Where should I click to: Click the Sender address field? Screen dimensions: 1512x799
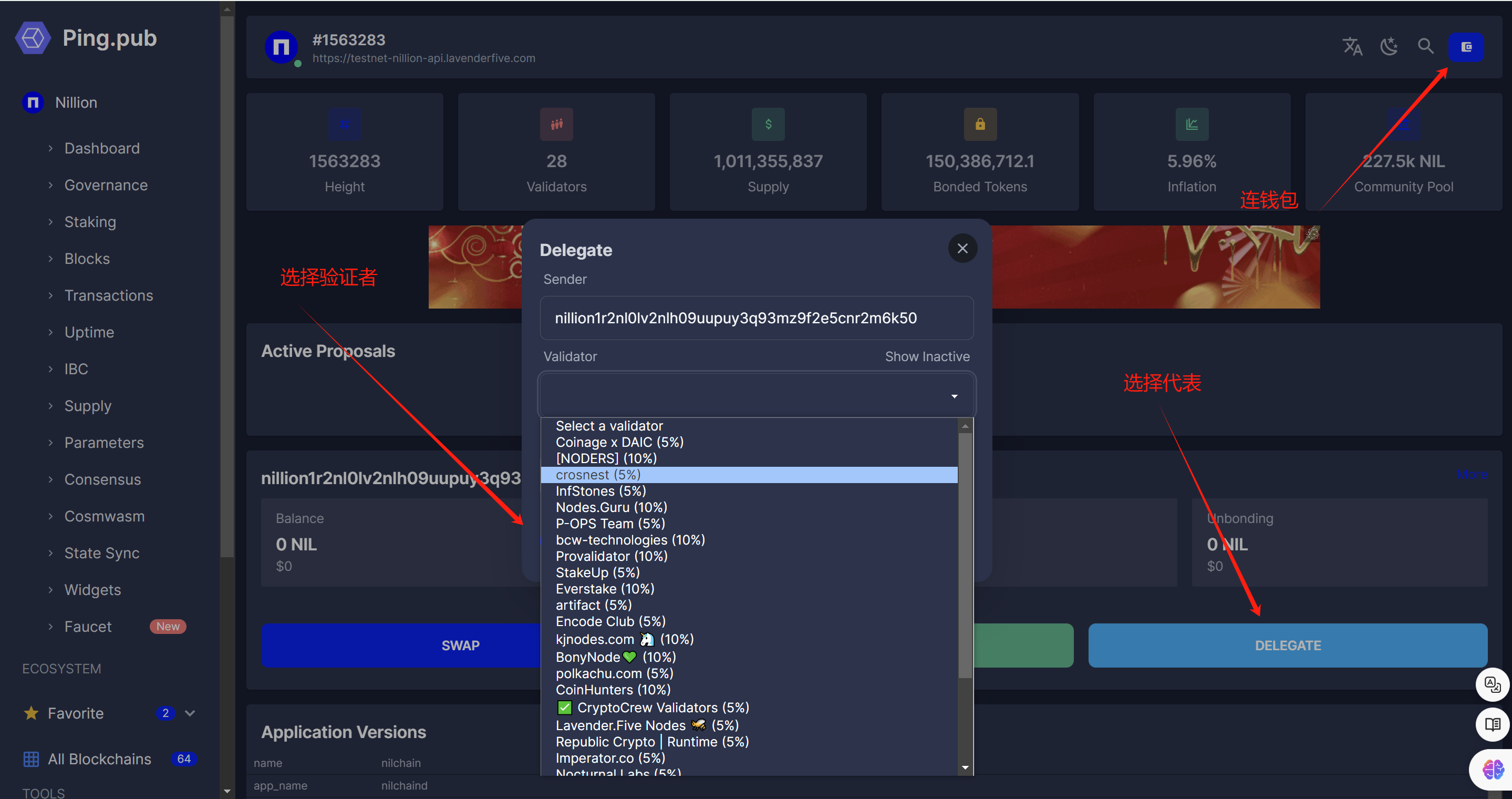756,317
